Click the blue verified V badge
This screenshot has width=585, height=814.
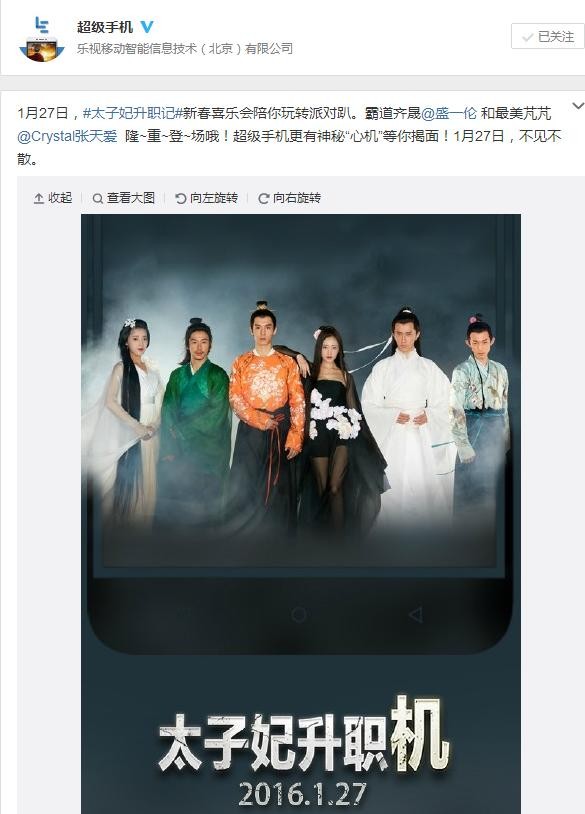[x=146, y=26]
